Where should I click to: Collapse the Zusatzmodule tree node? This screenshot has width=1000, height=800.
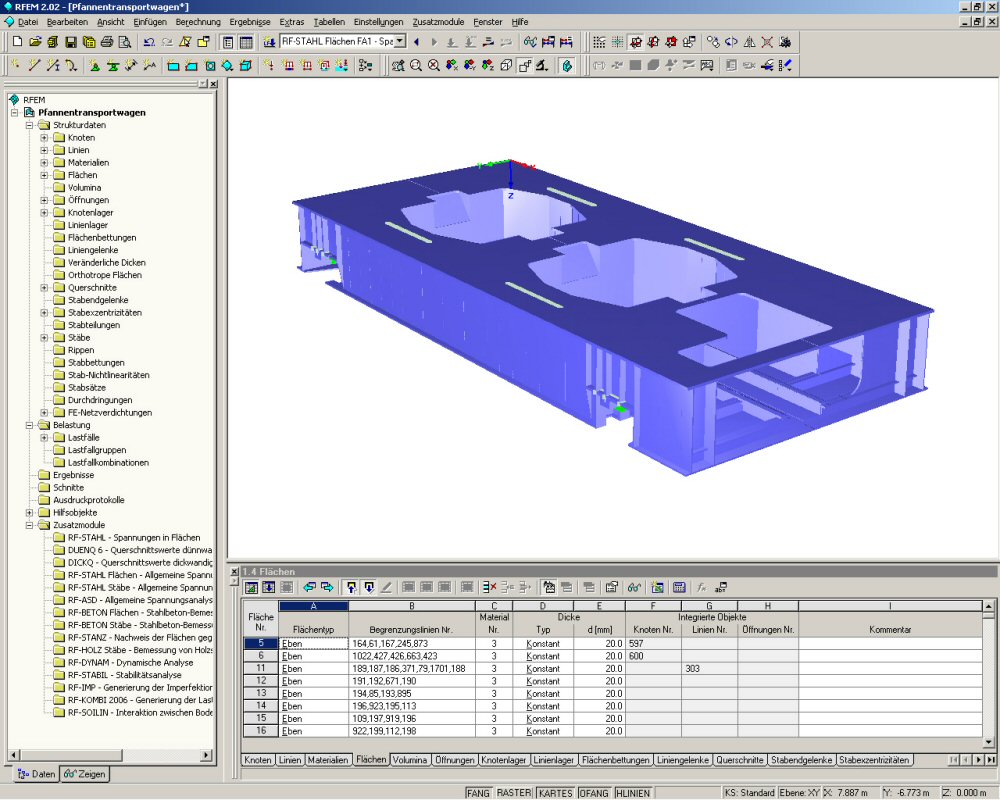click(29, 525)
